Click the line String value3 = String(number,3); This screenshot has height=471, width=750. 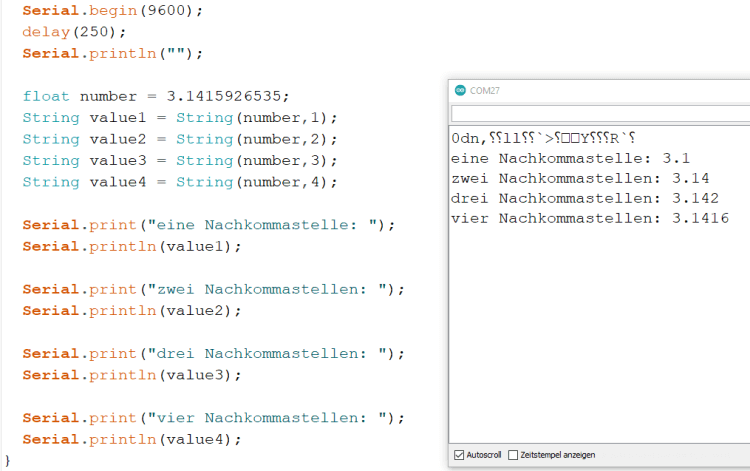click(180, 161)
